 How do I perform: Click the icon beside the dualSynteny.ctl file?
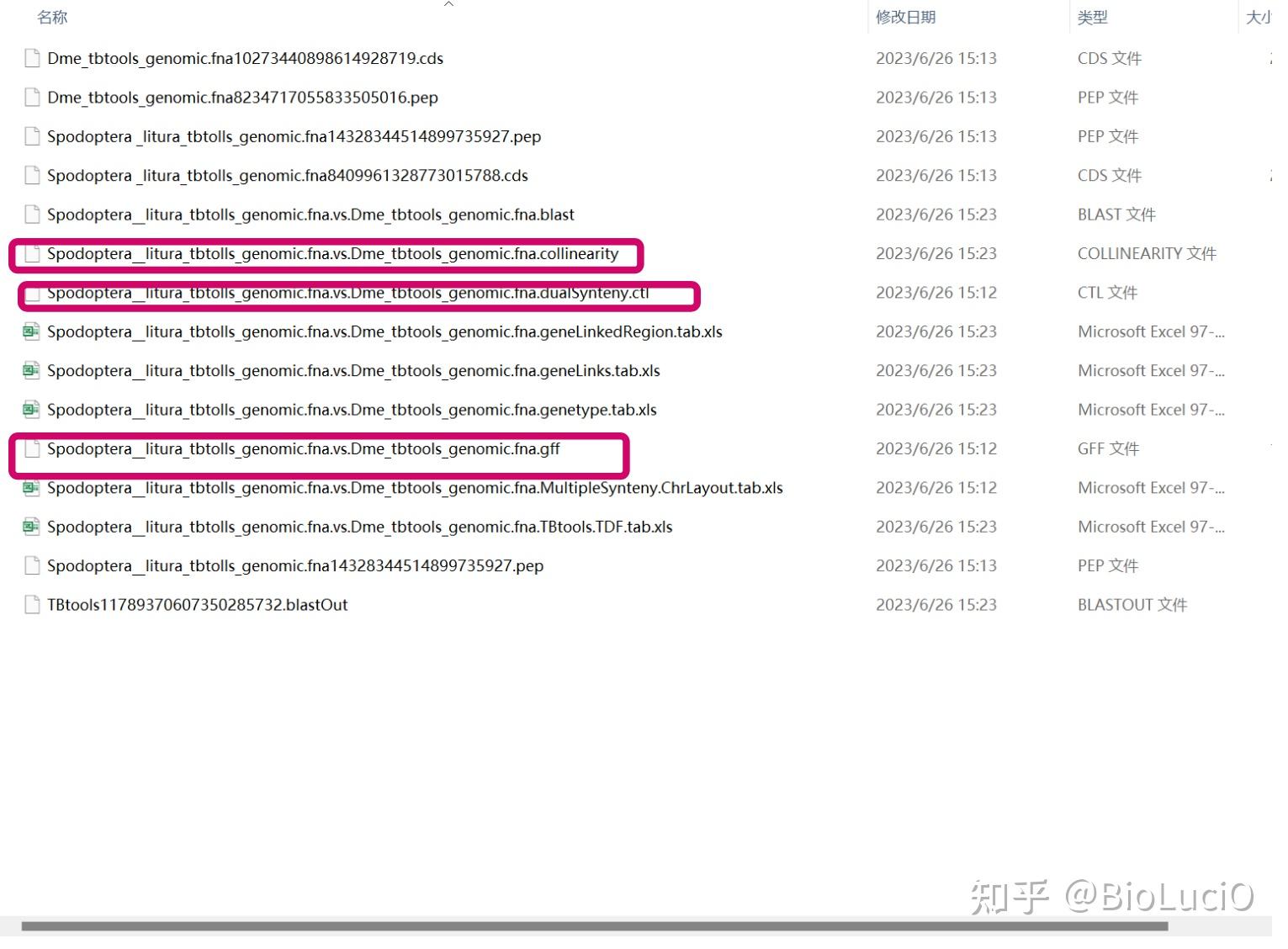pos(32,294)
